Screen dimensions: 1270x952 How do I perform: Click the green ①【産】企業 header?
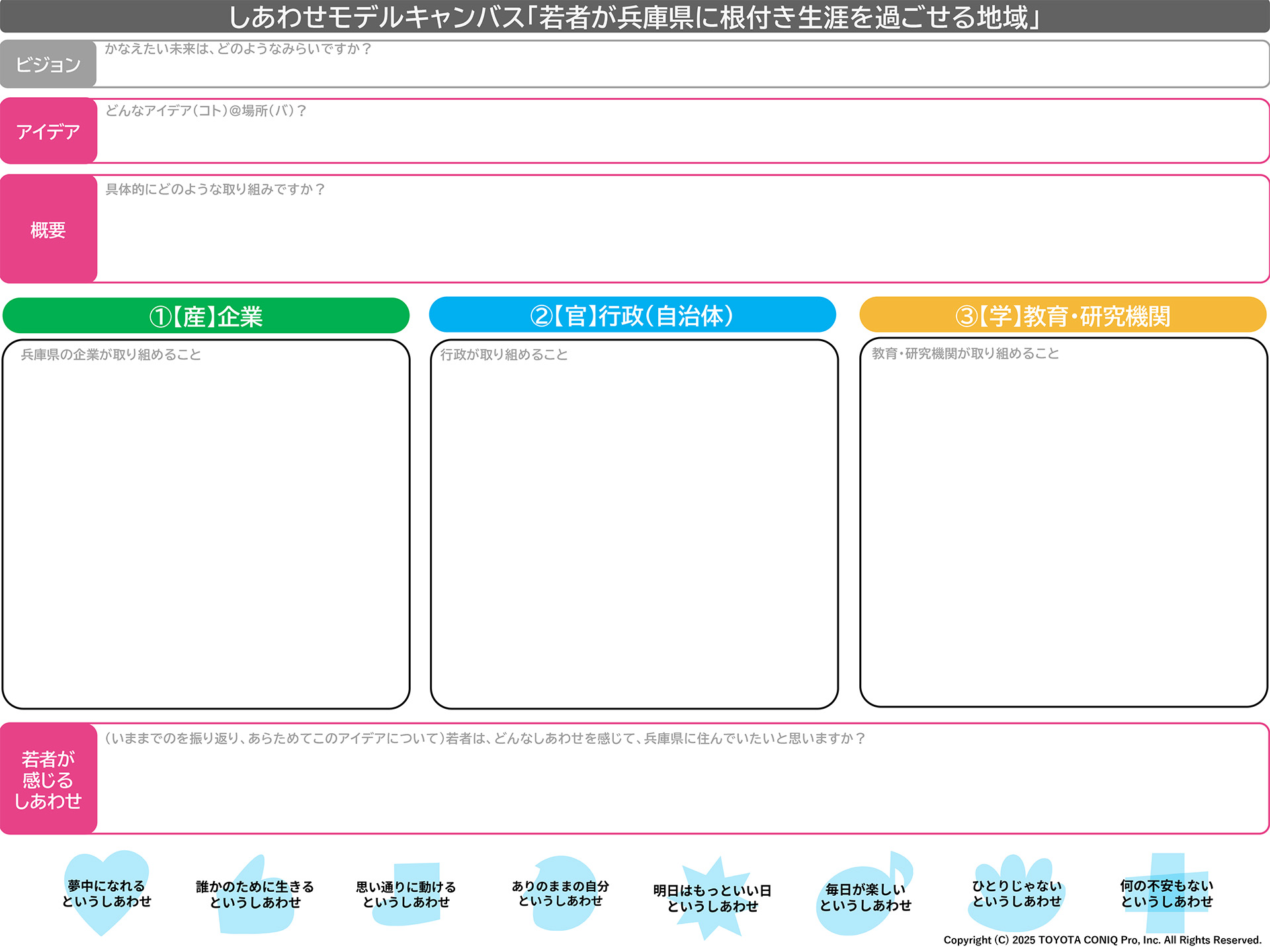[206, 316]
